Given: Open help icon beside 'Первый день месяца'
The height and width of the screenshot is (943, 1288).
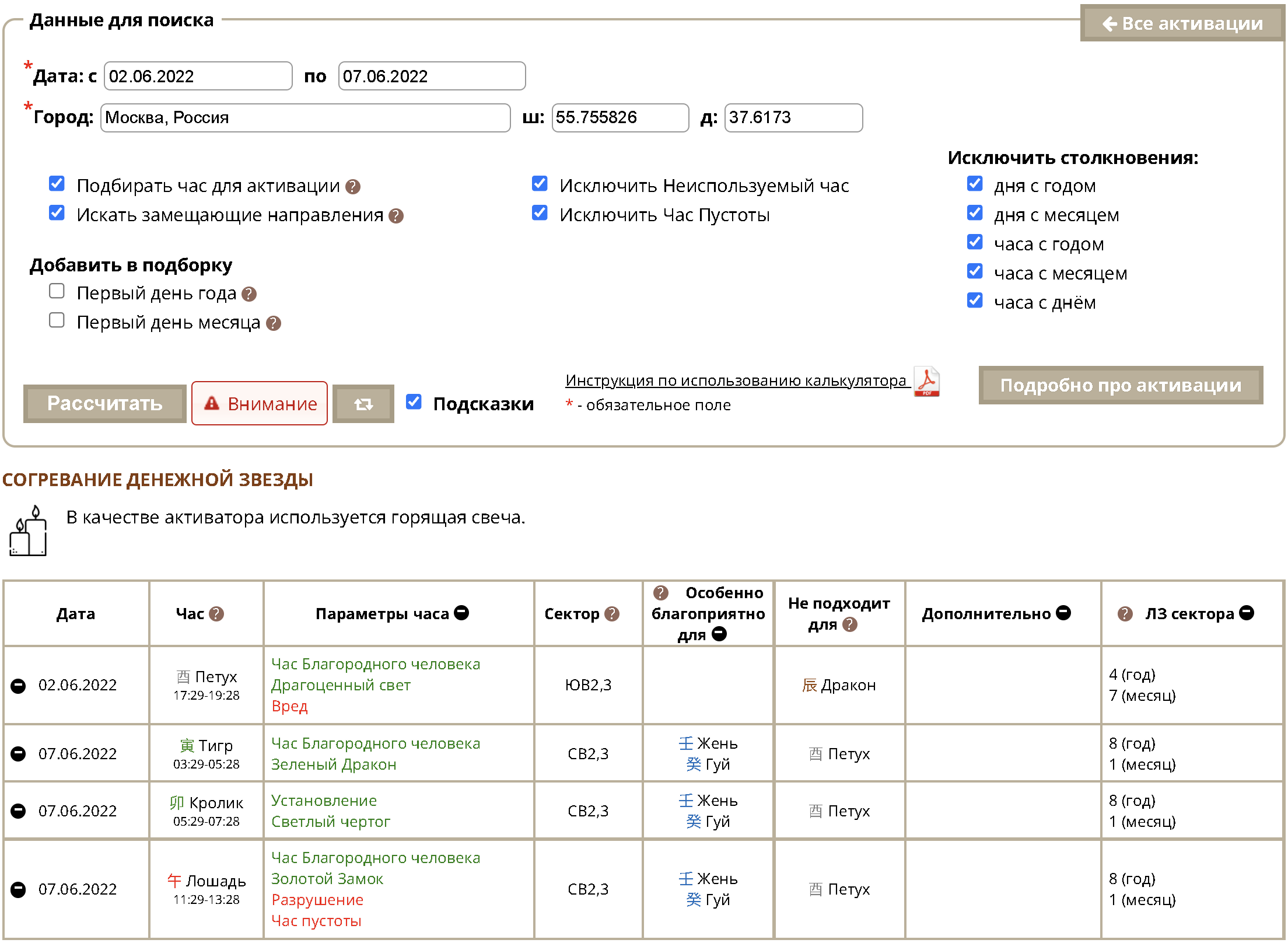Looking at the screenshot, I should tap(274, 323).
